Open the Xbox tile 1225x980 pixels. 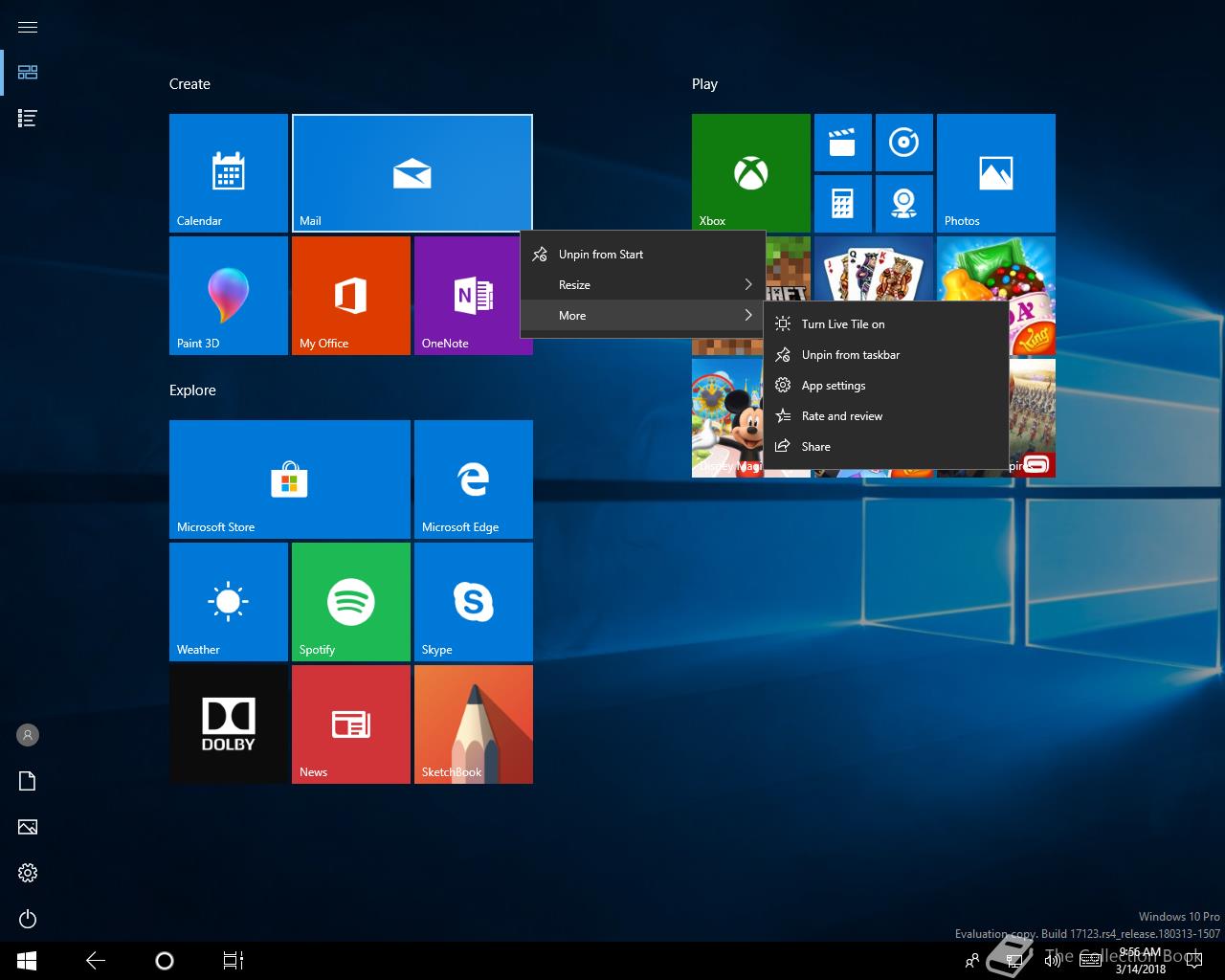coord(751,173)
